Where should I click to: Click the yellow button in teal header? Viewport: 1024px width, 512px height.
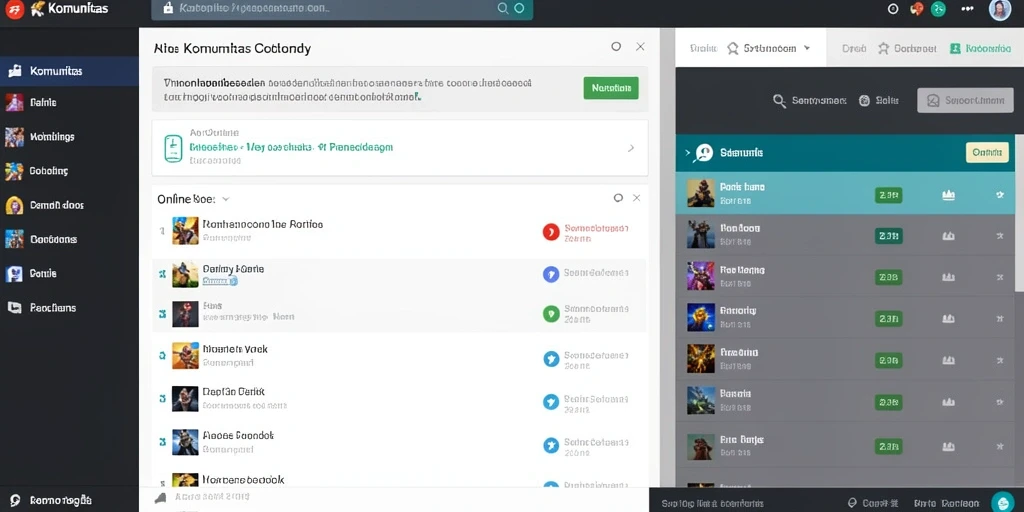(987, 152)
